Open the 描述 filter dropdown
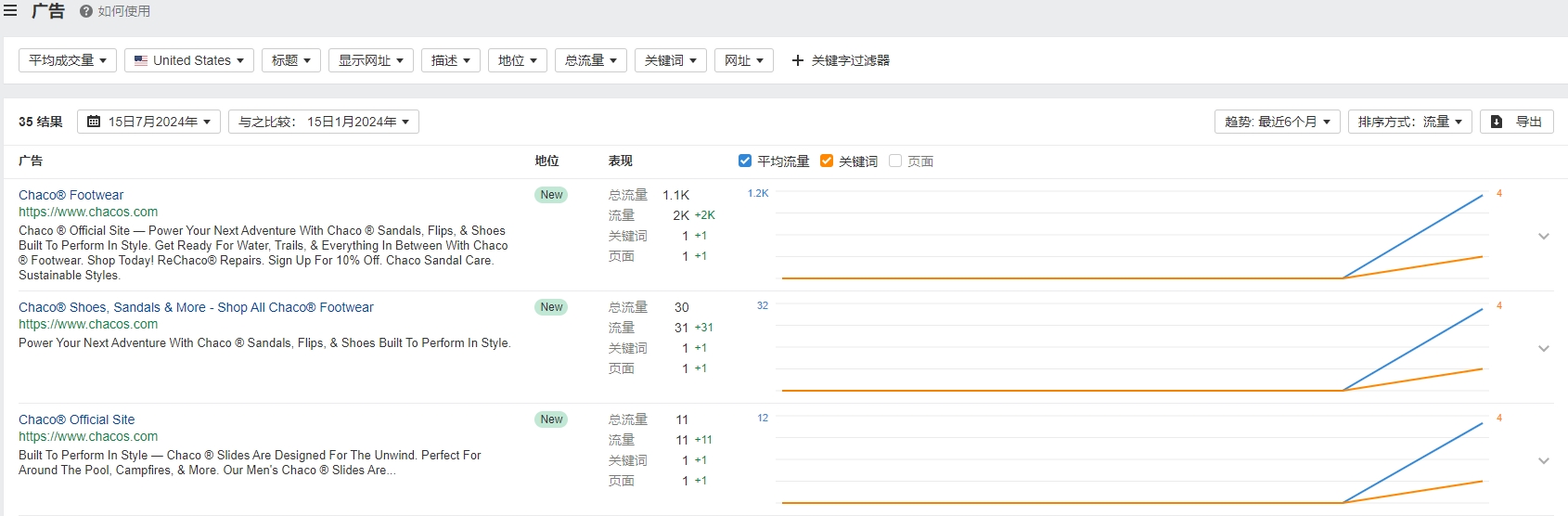This screenshot has width=1568, height=516. [x=451, y=60]
